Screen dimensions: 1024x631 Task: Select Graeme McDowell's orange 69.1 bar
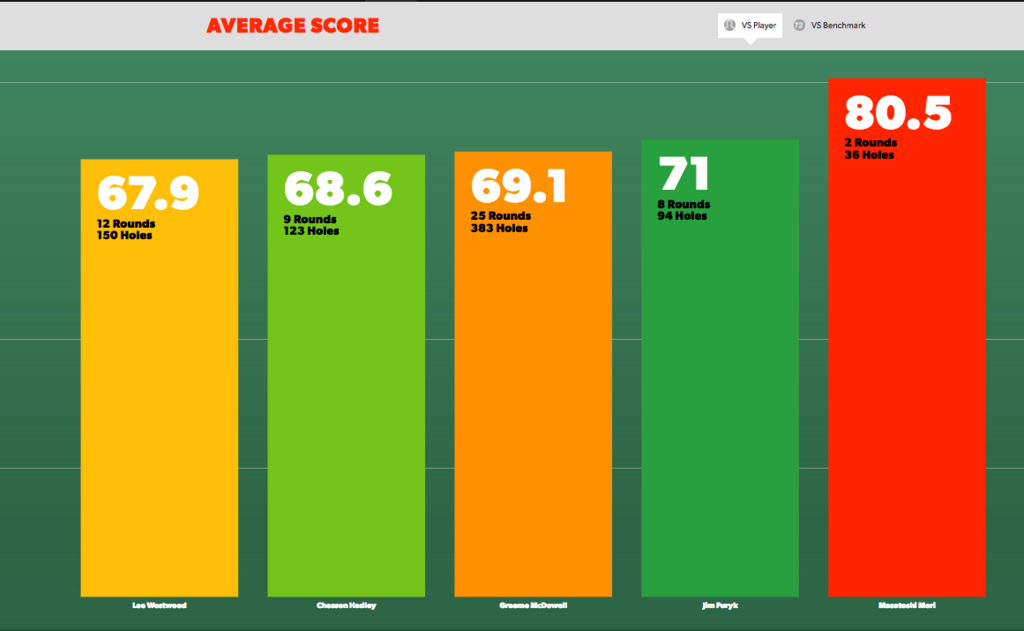pos(533,374)
